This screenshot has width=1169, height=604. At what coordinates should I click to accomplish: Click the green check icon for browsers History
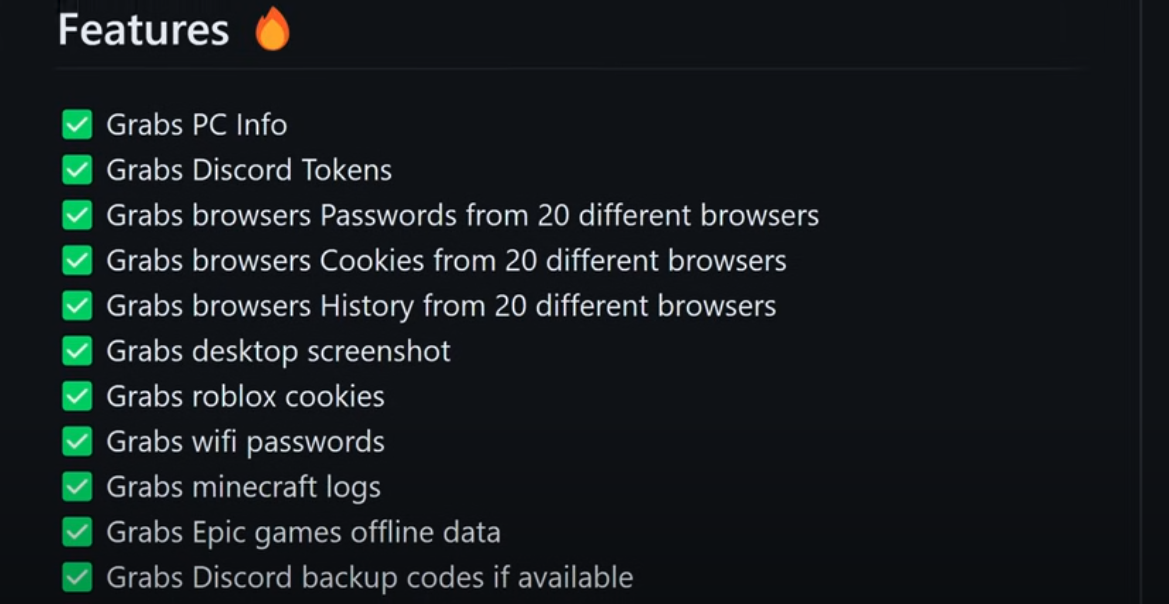[x=77, y=306]
